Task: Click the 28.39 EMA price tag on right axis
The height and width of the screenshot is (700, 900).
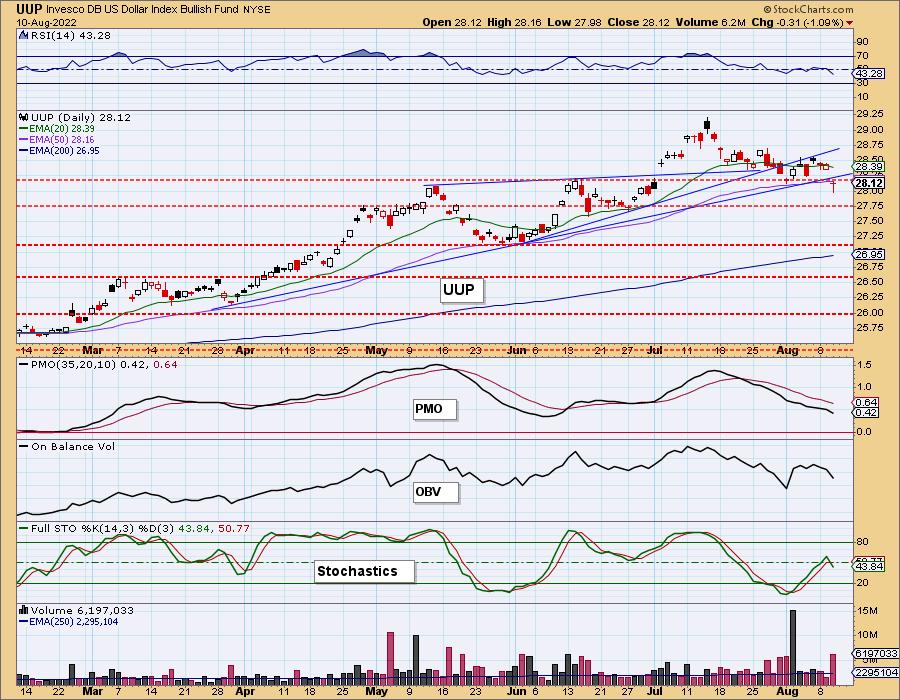Action: pyautogui.click(x=868, y=167)
